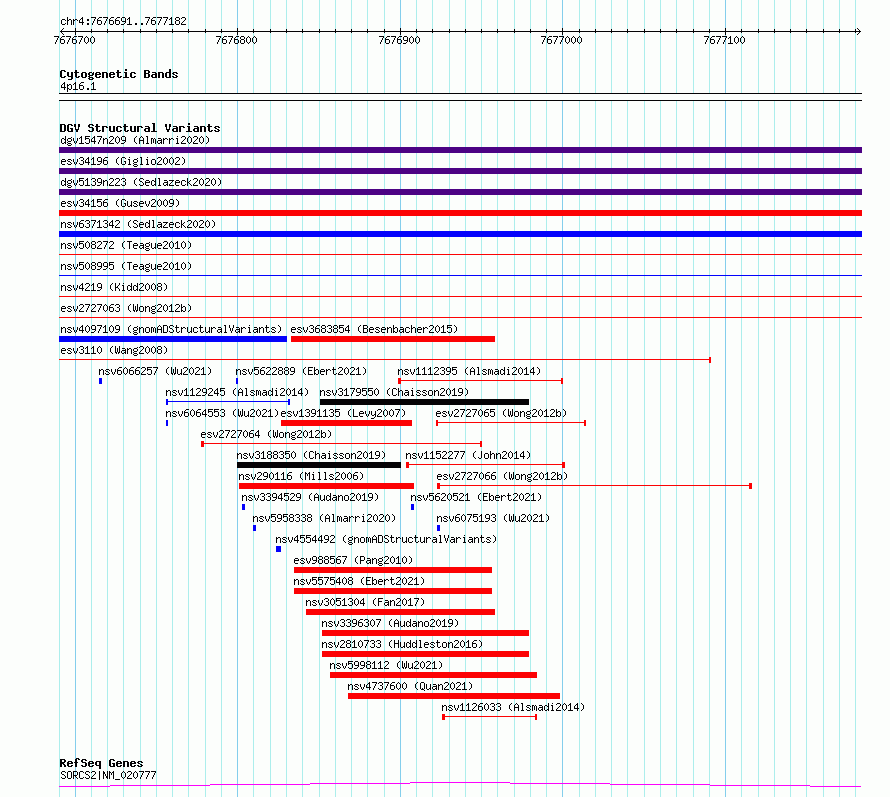Image resolution: width=890 pixels, height=797 pixels.
Task: Click the Cytogenetic Bands track title
Action: coord(119,74)
